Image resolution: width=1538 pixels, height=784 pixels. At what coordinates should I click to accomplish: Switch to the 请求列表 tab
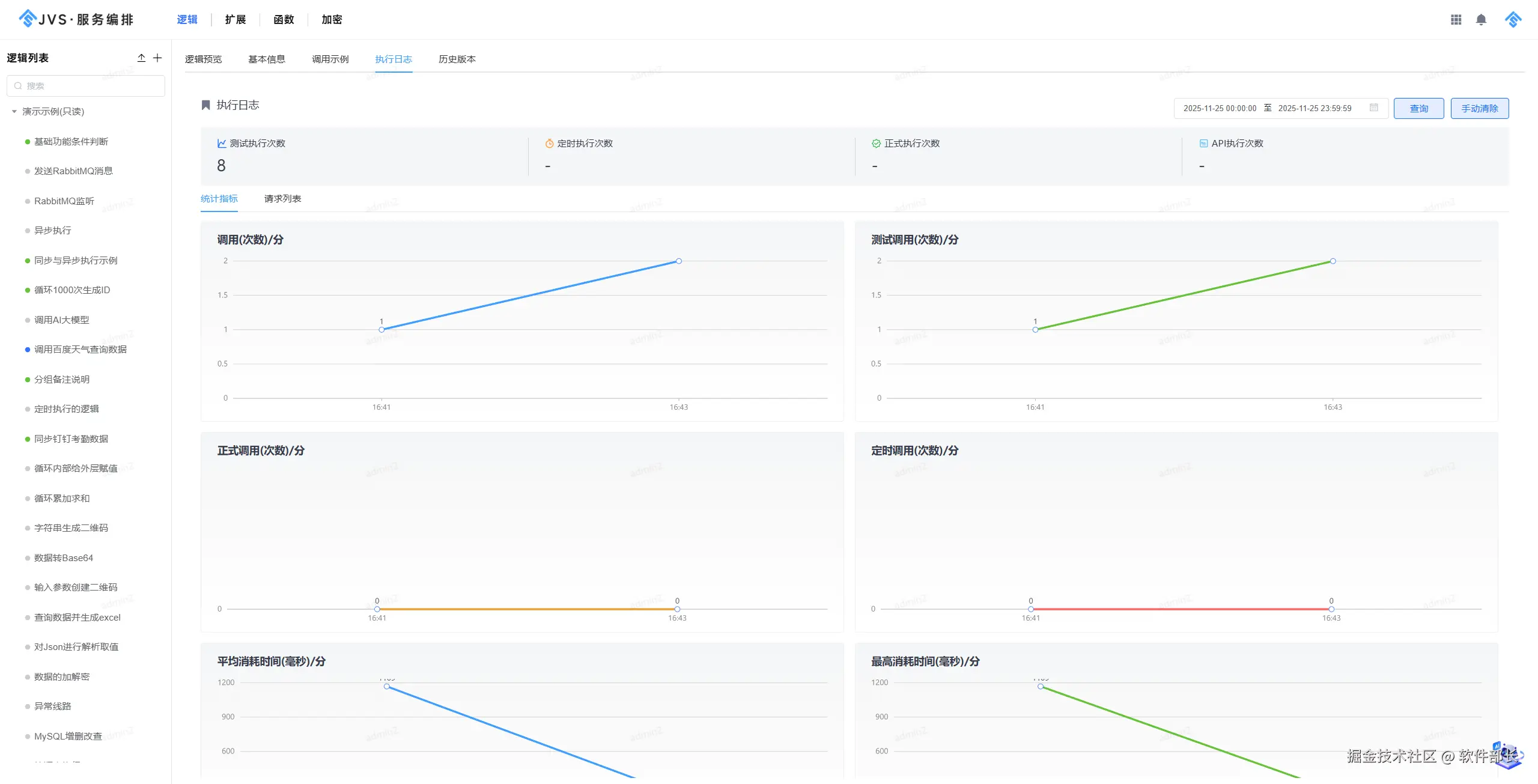point(282,199)
